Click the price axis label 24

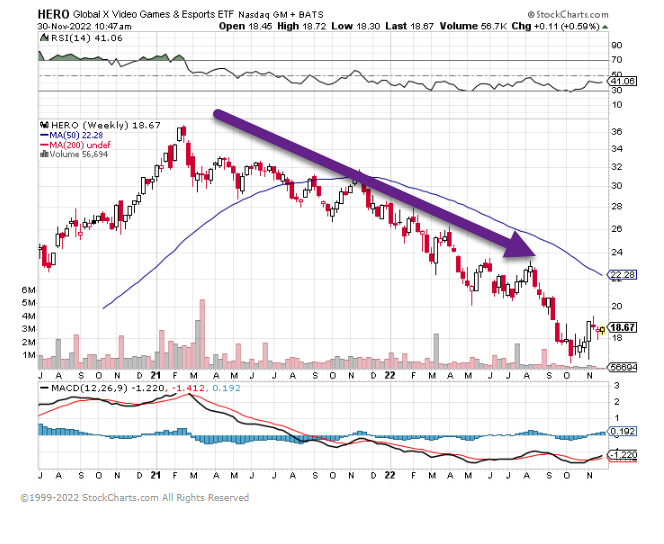617,252
